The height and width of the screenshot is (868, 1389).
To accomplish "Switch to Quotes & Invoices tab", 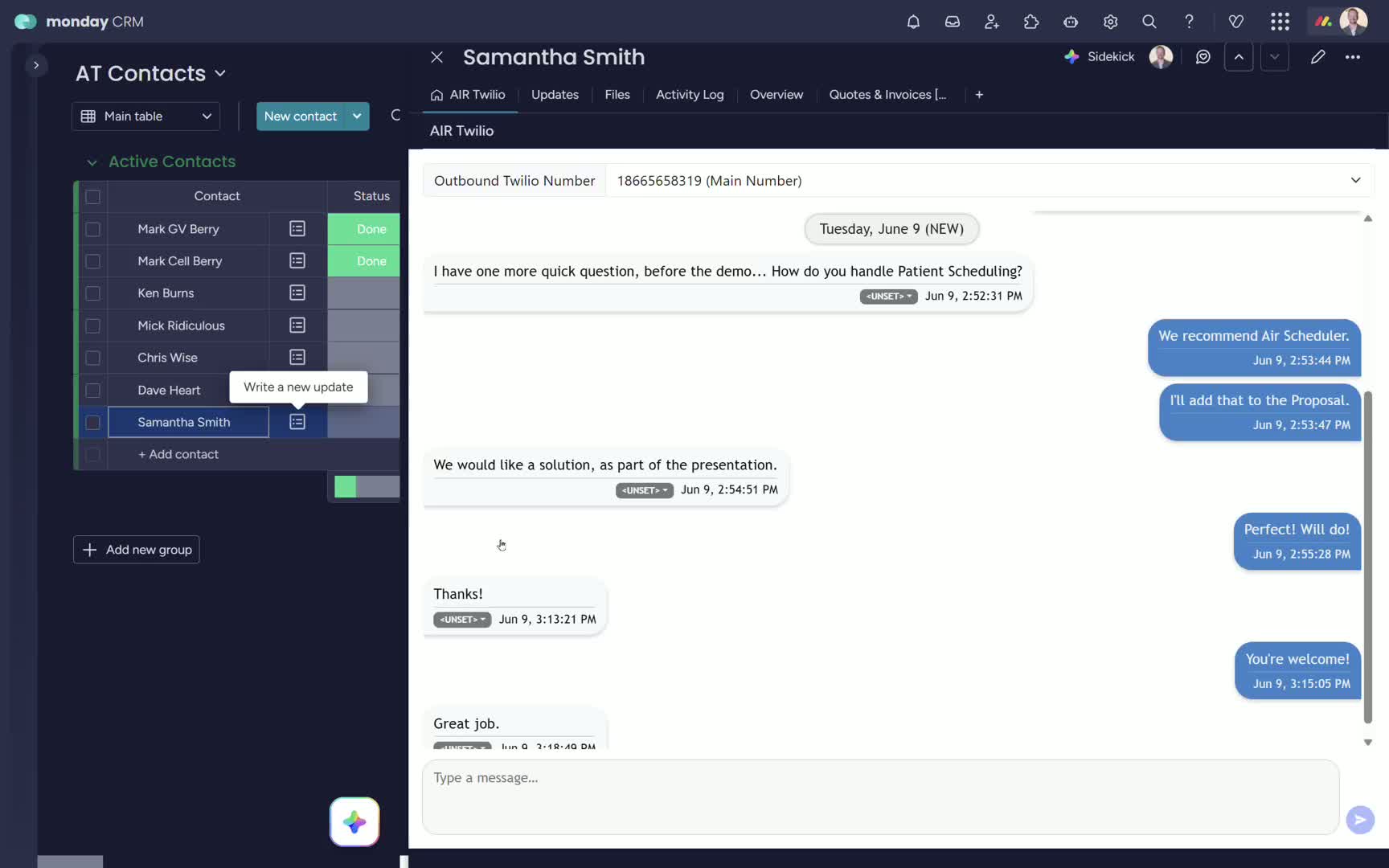I will click(x=887, y=95).
